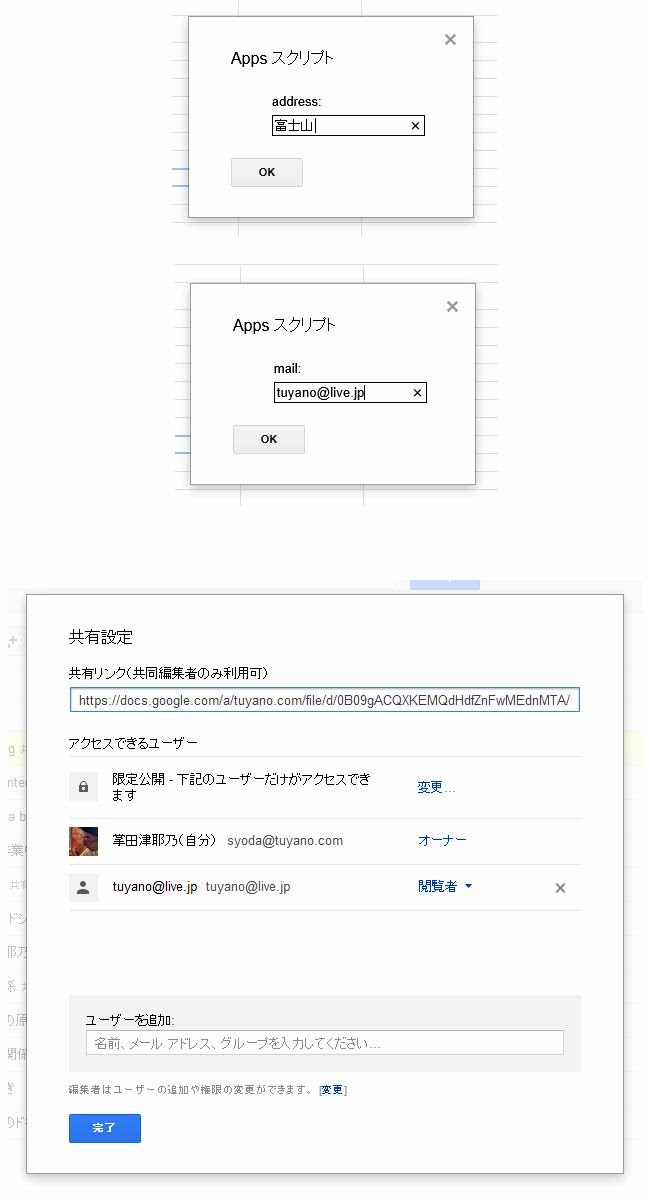Click the mail text input field
The width and height of the screenshot is (650, 1199).
[342, 393]
